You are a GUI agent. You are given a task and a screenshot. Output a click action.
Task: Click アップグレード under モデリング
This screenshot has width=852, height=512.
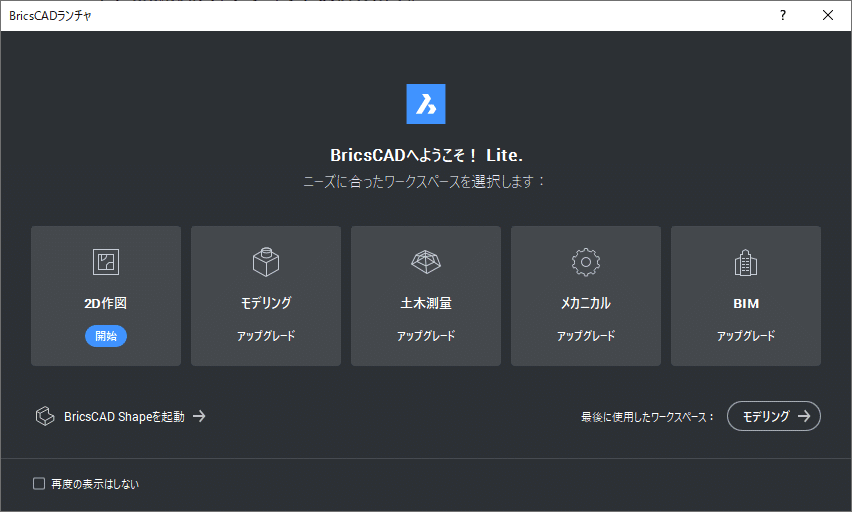click(x=266, y=336)
